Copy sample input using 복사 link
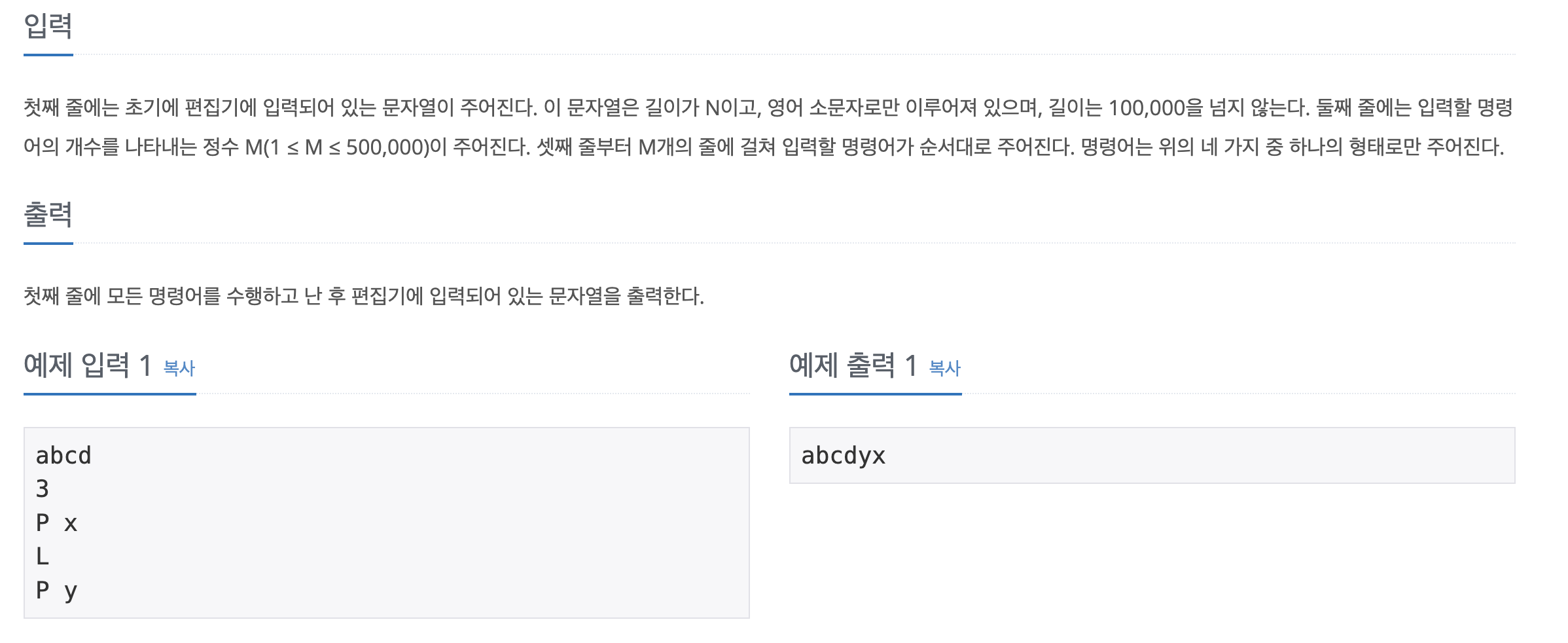 [179, 368]
